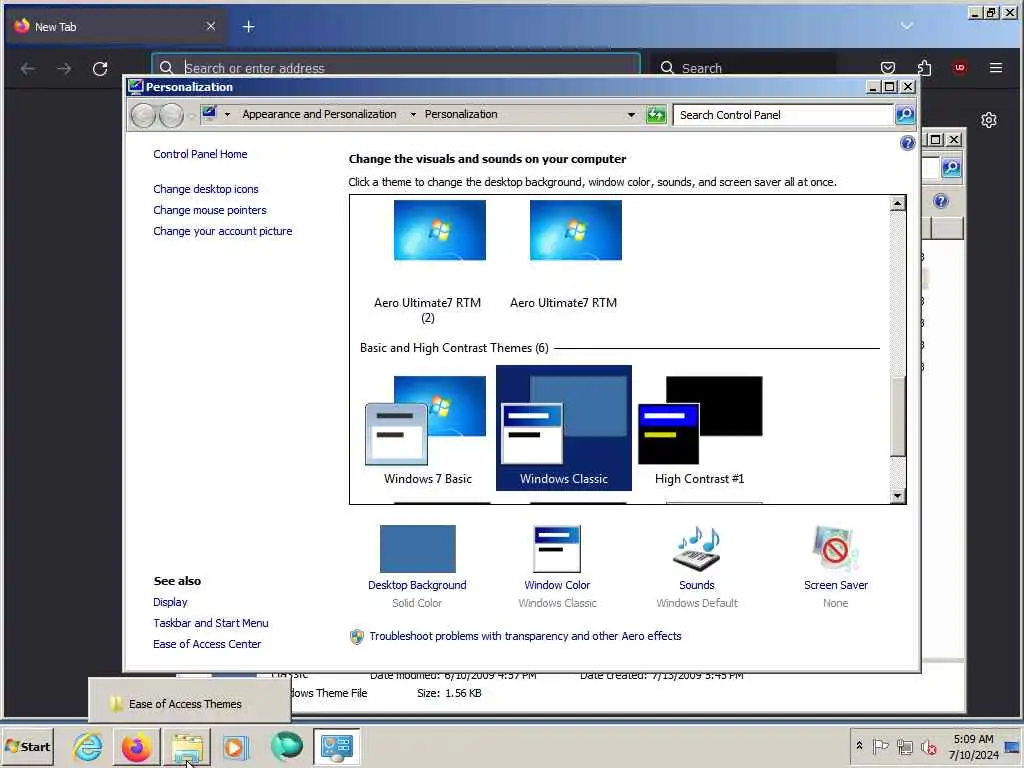Screen dimensions: 1024x768
Task: Open Windows Media Player from taskbar
Action: [x=235, y=746]
